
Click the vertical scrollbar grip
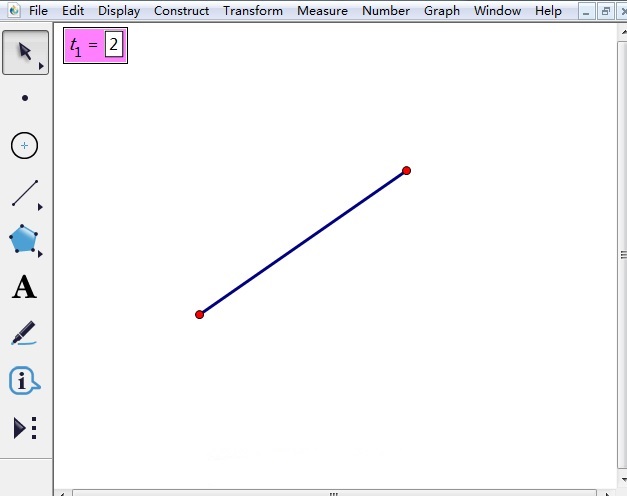point(623,254)
